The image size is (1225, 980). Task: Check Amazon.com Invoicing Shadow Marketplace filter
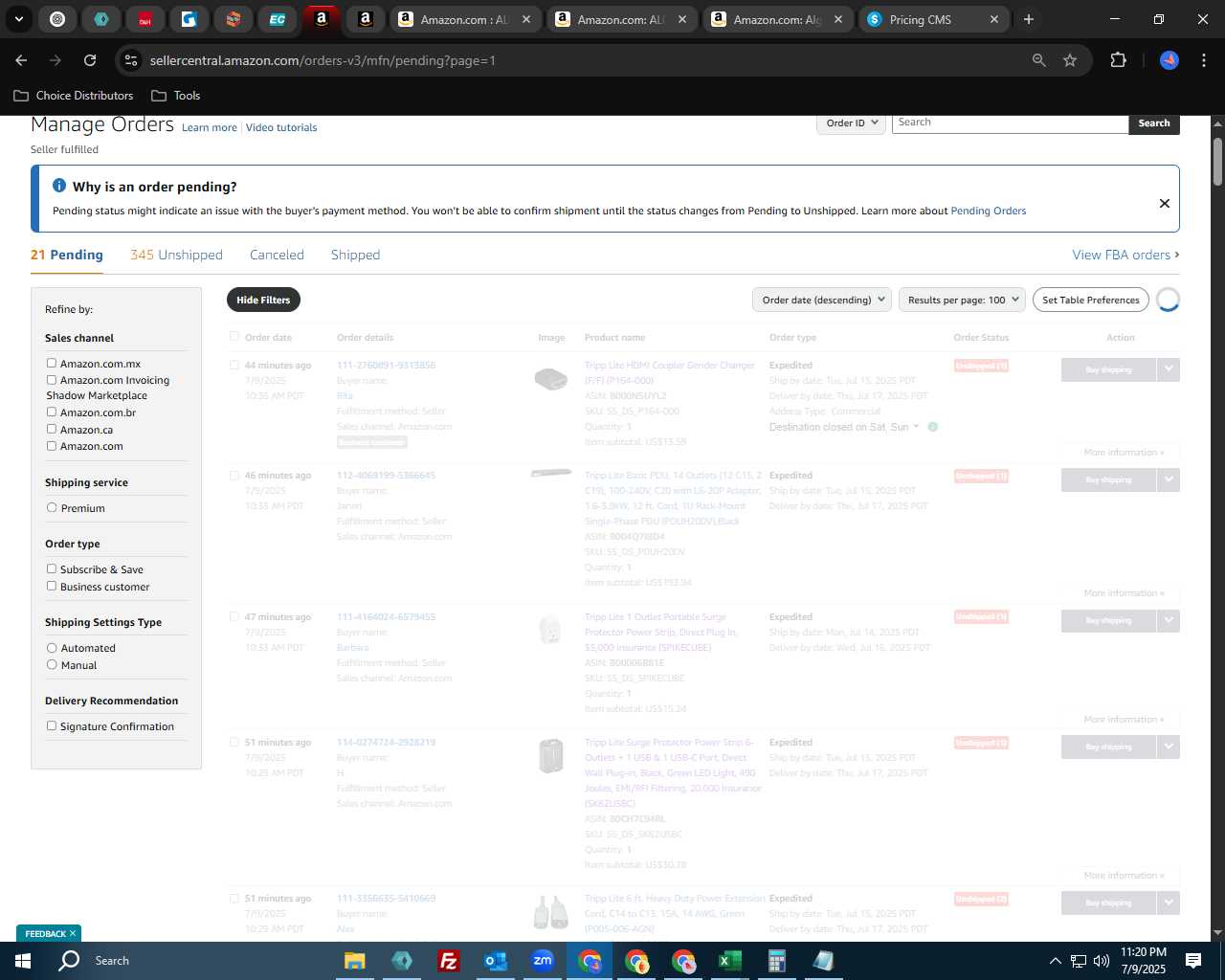pyautogui.click(x=52, y=379)
